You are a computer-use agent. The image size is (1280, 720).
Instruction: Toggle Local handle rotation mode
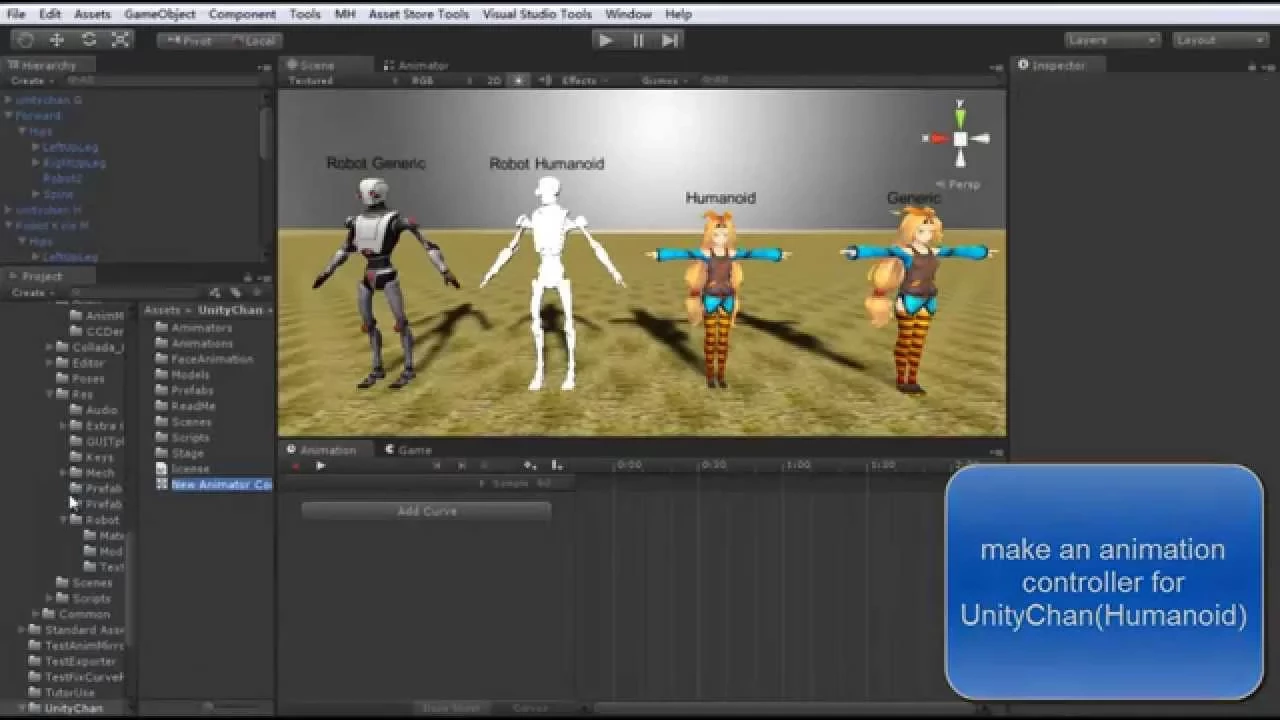tap(253, 41)
